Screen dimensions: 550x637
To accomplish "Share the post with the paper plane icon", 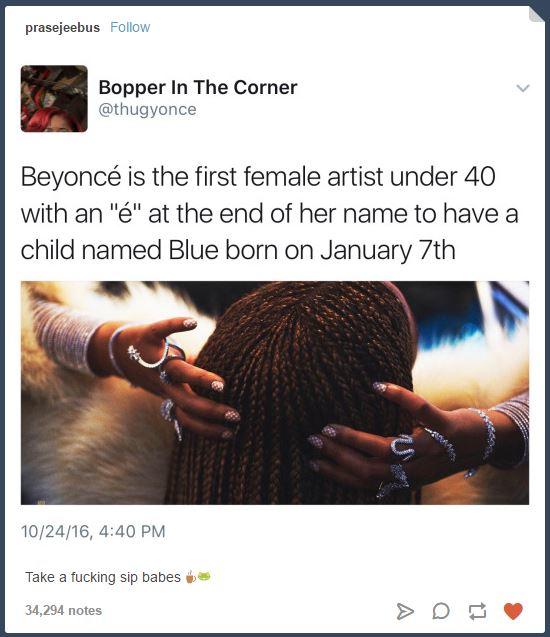I will click(x=405, y=611).
